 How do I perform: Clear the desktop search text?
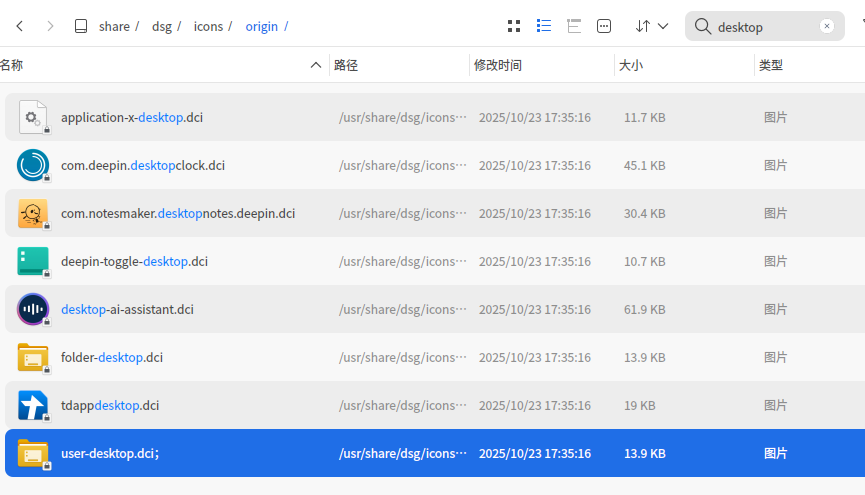(x=826, y=26)
